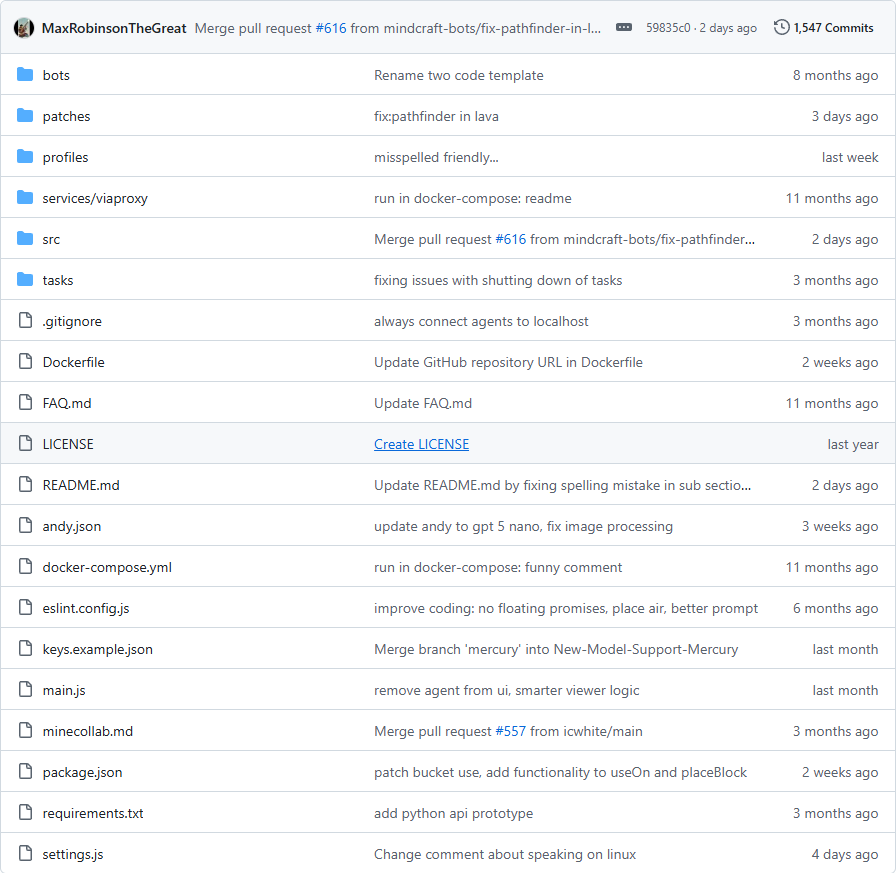The height and width of the screenshot is (874, 896).
Task: Open the README.md file
Action: pos(81,485)
